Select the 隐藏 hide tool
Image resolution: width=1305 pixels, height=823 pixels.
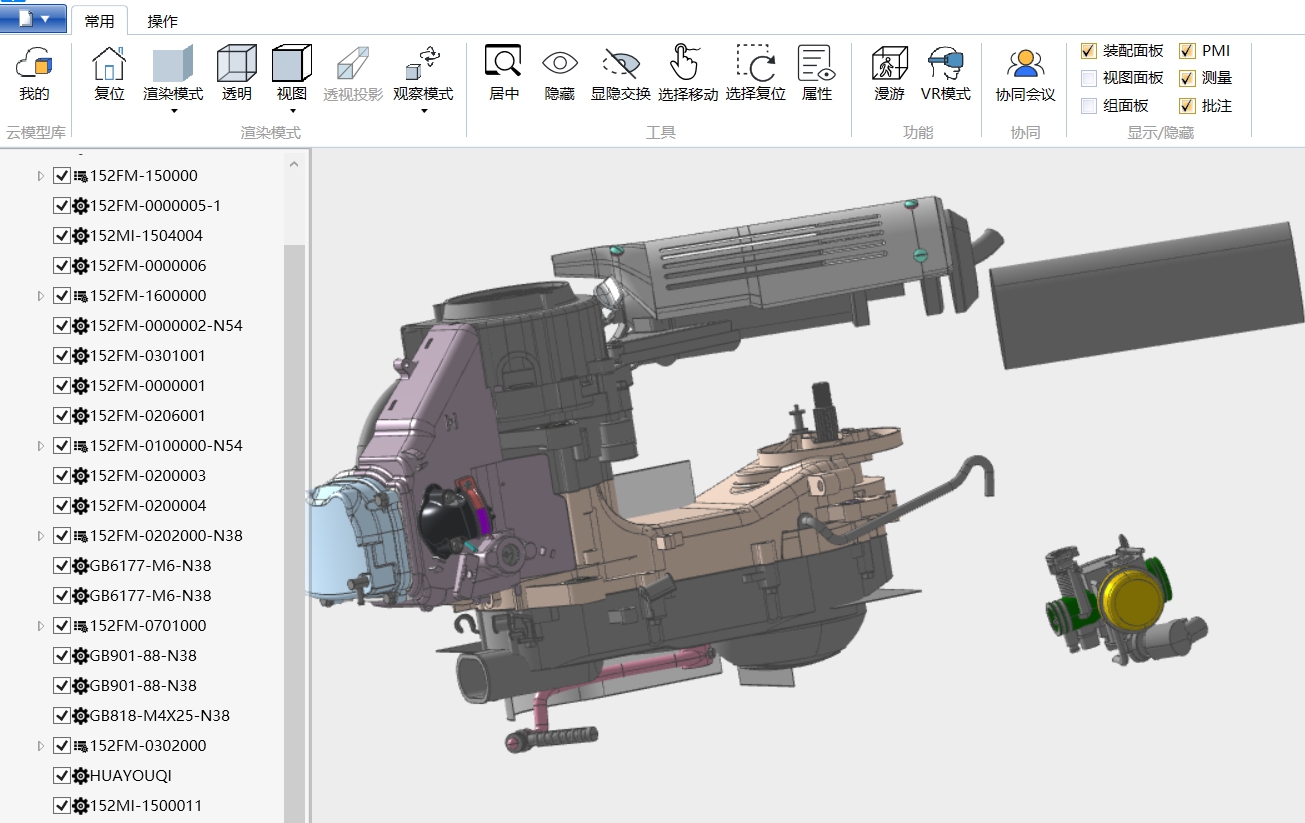[x=559, y=70]
